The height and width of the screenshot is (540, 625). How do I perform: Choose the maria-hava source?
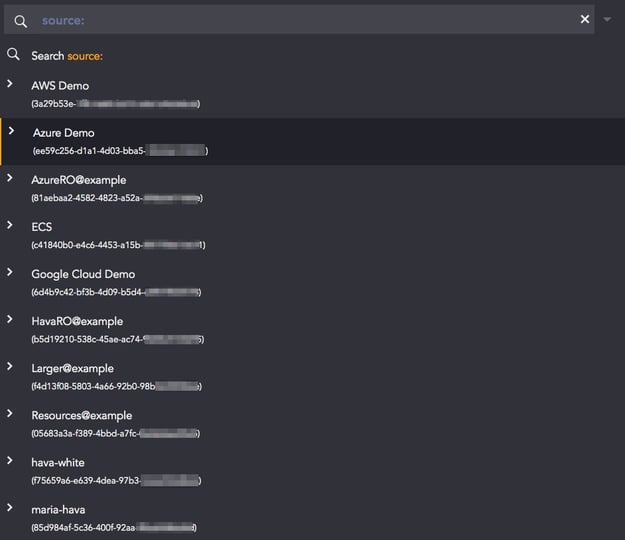58,510
